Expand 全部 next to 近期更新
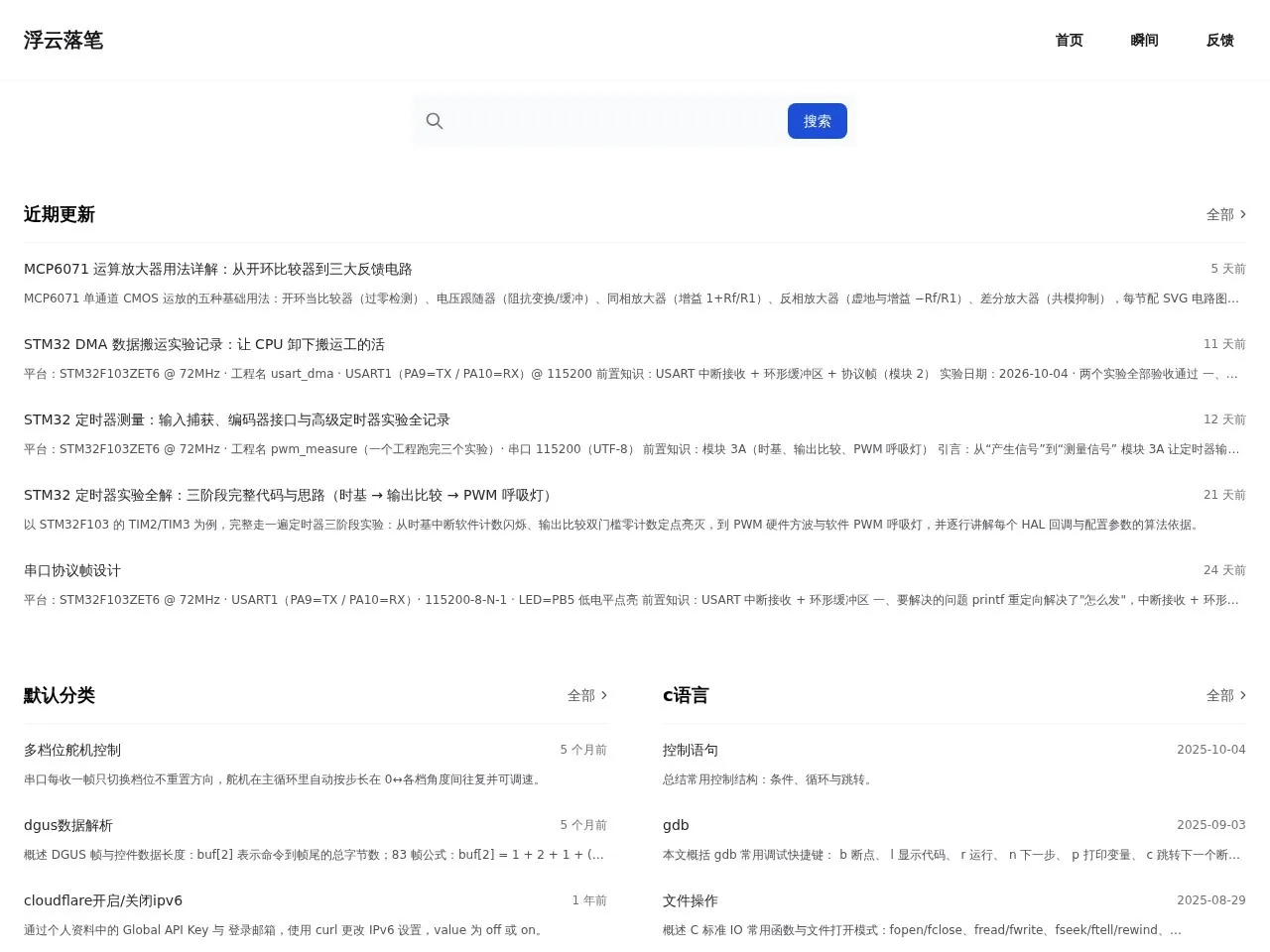This screenshot has height=952, width=1270. click(1226, 214)
